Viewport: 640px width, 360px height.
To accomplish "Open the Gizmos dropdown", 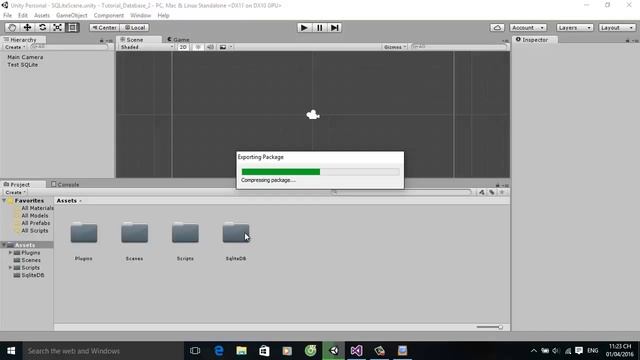I will (x=395, y=47).
